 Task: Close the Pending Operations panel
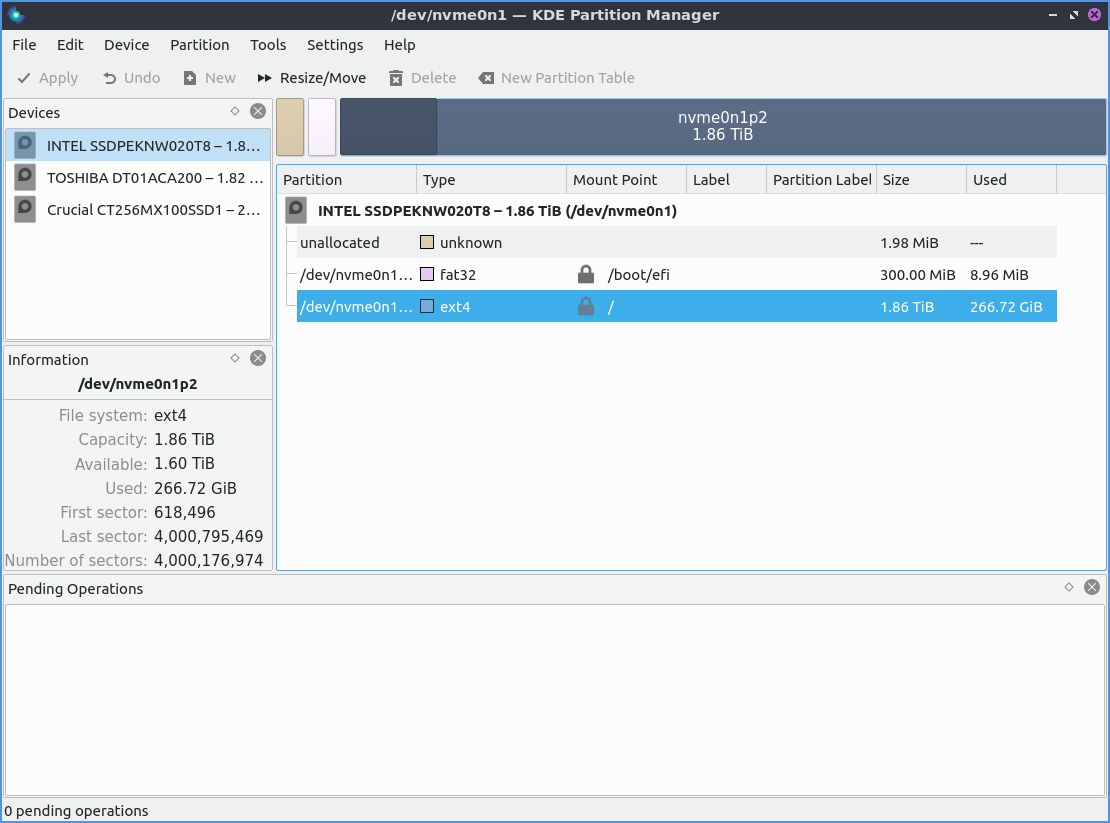click(1092, 587)
